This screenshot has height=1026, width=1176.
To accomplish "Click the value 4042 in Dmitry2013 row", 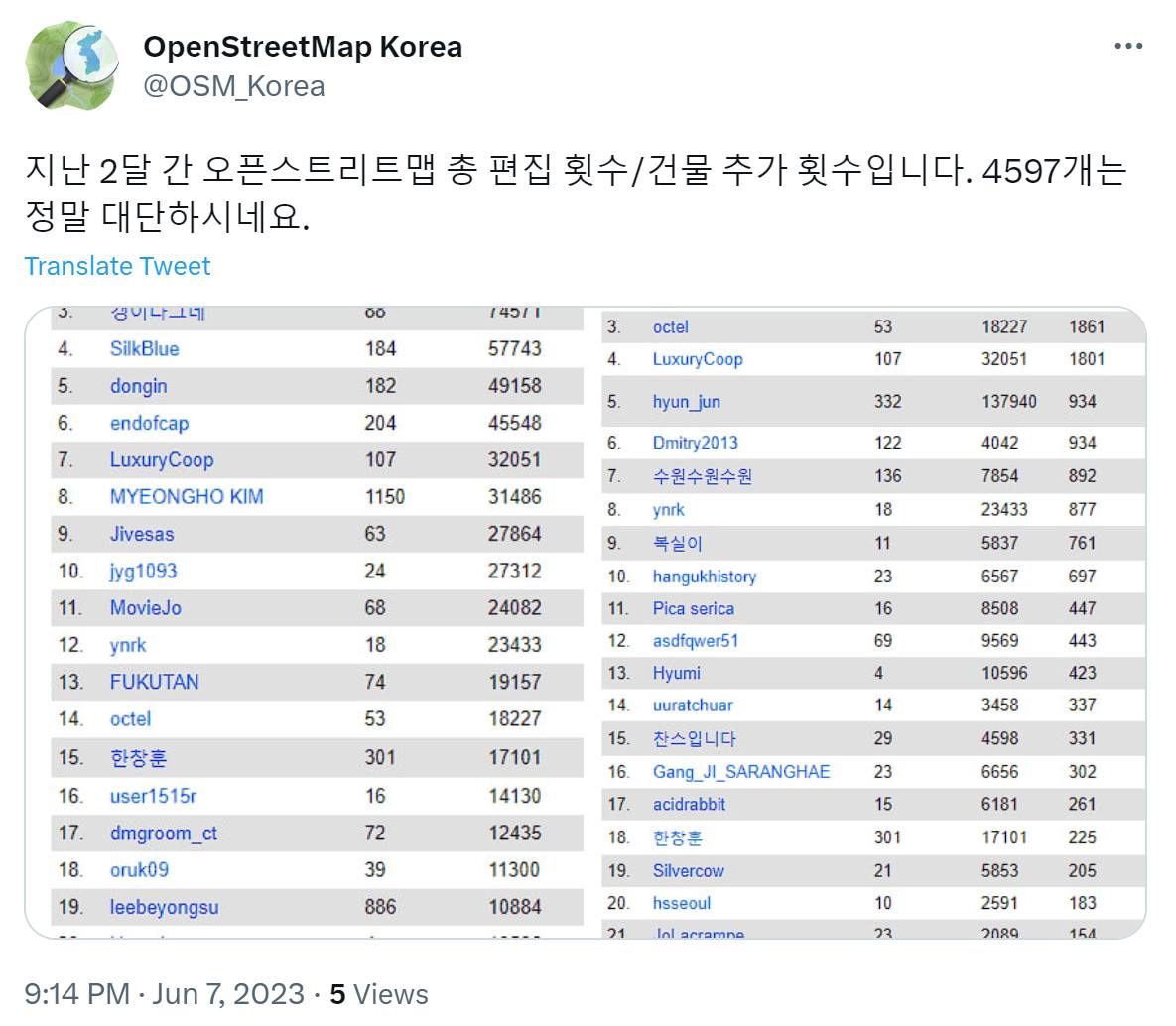I will [x=999, y=443].
